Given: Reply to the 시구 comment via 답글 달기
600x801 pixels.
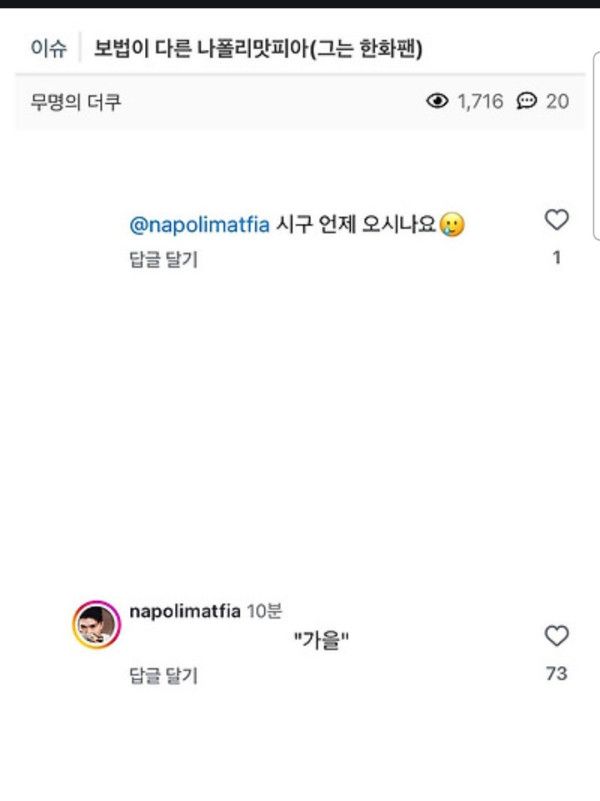Looking at the screenshot, I should (x=163, y=260).
